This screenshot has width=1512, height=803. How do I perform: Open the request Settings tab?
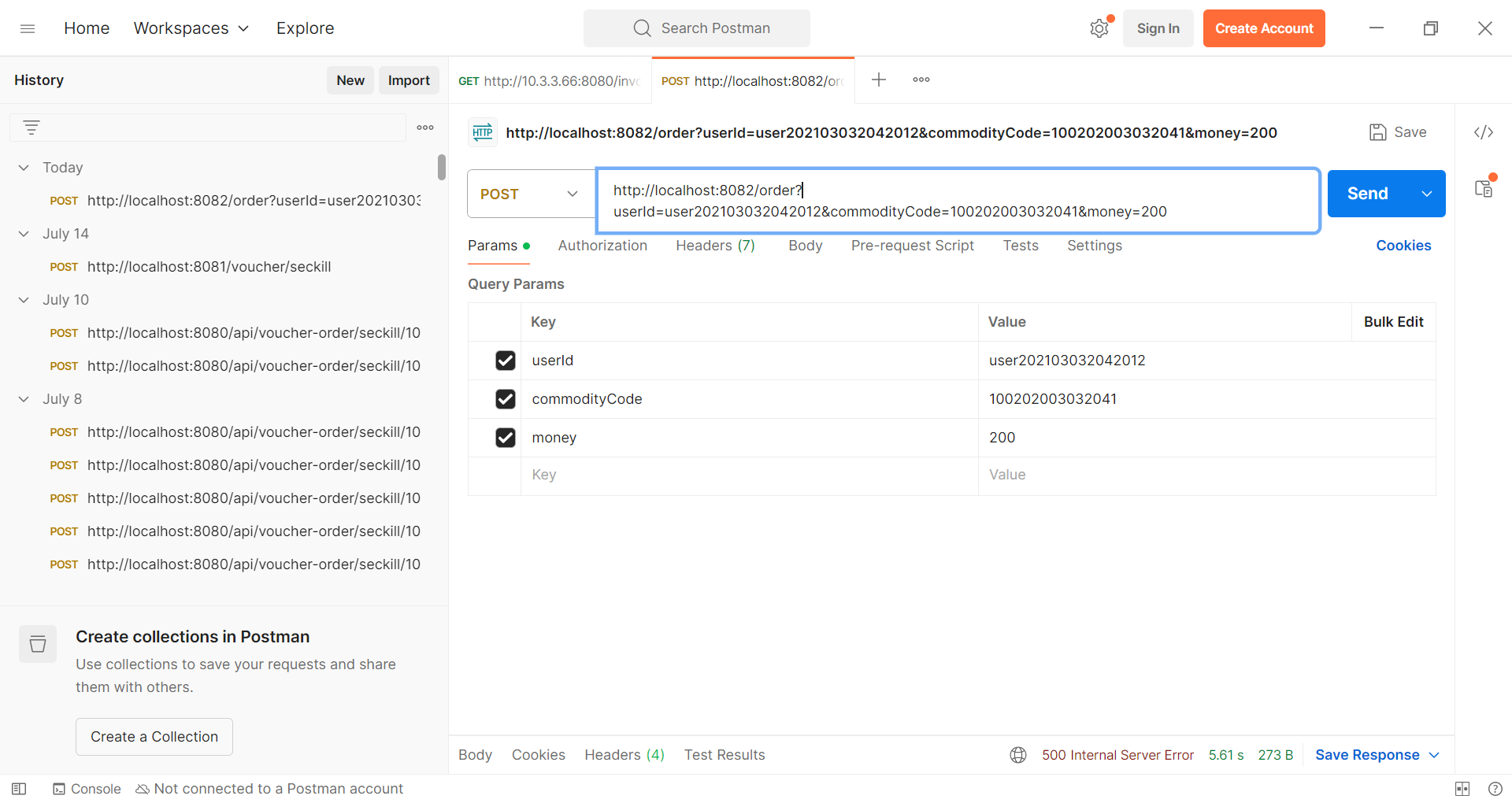[x=1094, y=246]
